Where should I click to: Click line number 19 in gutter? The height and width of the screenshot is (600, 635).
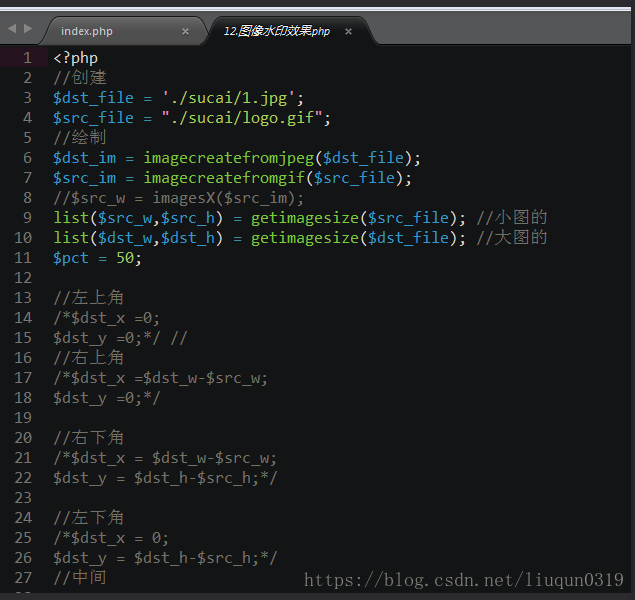pyautogui.click(x=23, y=417)
